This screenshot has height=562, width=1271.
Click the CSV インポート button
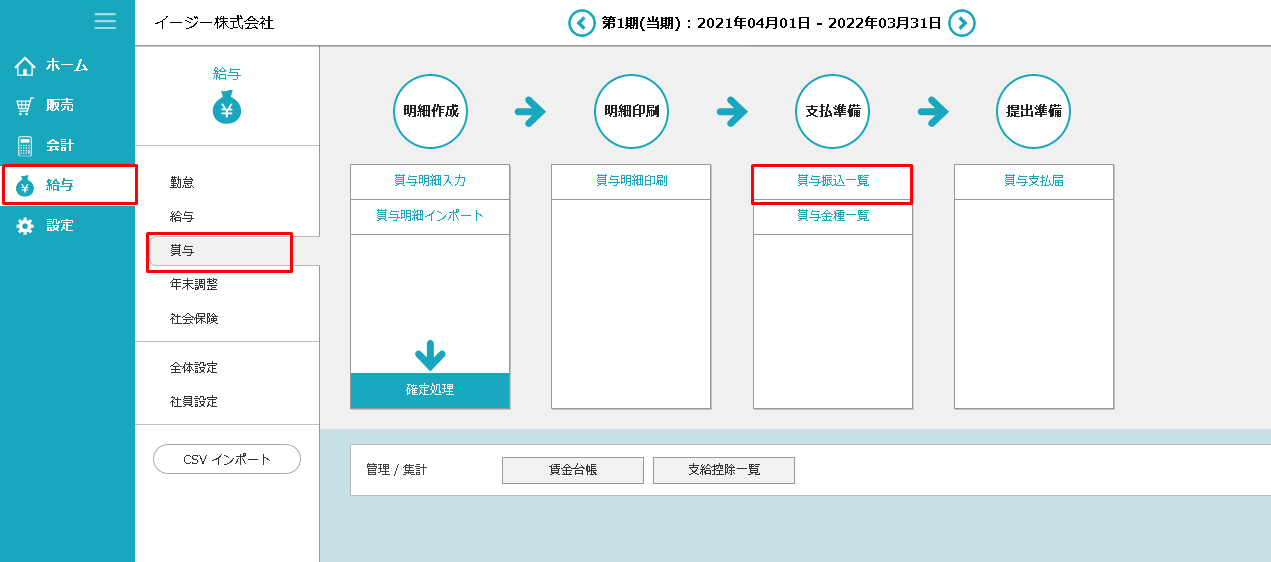click(x=227, y=459)
